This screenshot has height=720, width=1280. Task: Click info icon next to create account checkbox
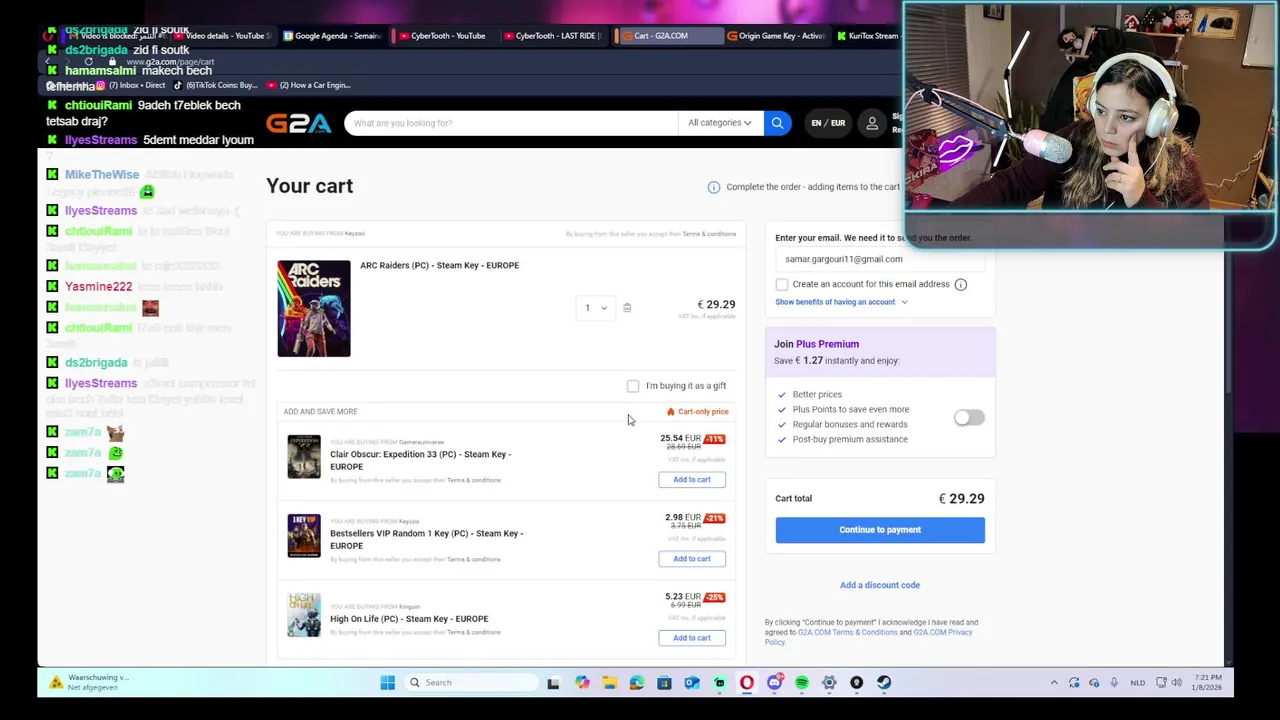(x=960, y=284)
